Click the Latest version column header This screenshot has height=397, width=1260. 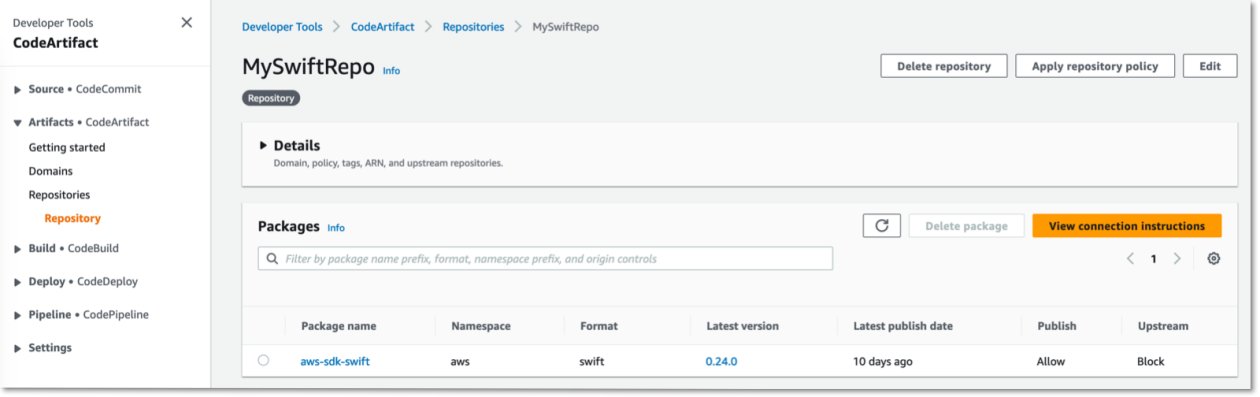coord(742,326)
